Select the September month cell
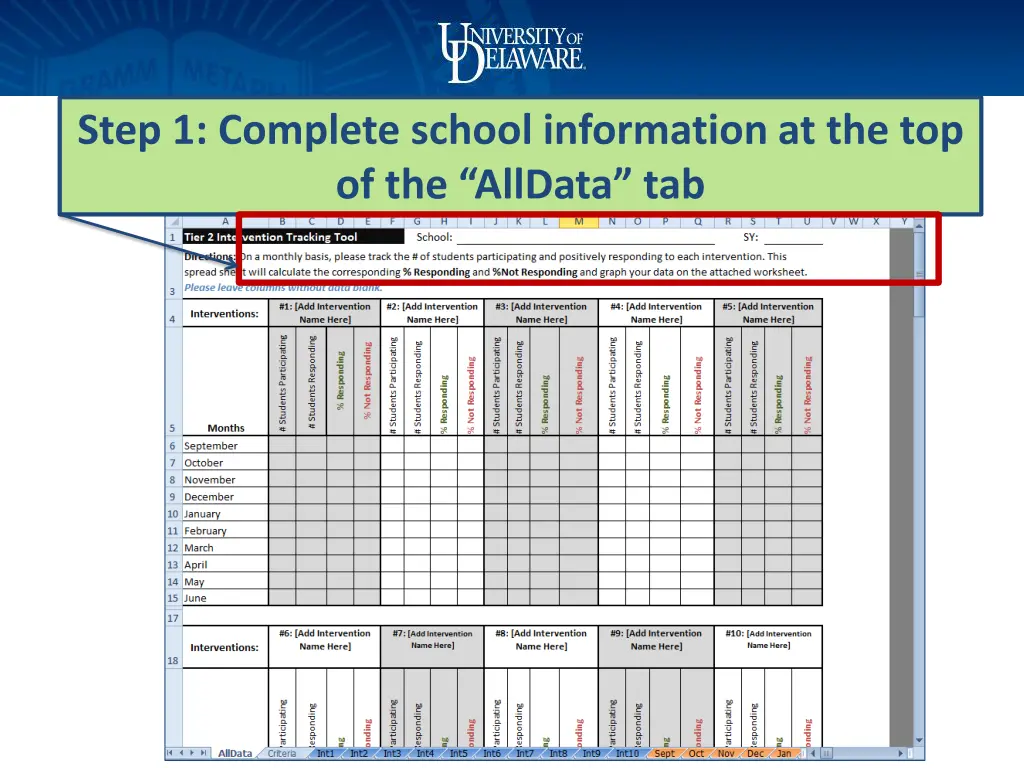 pyautogui.click(x=225, y=445)
